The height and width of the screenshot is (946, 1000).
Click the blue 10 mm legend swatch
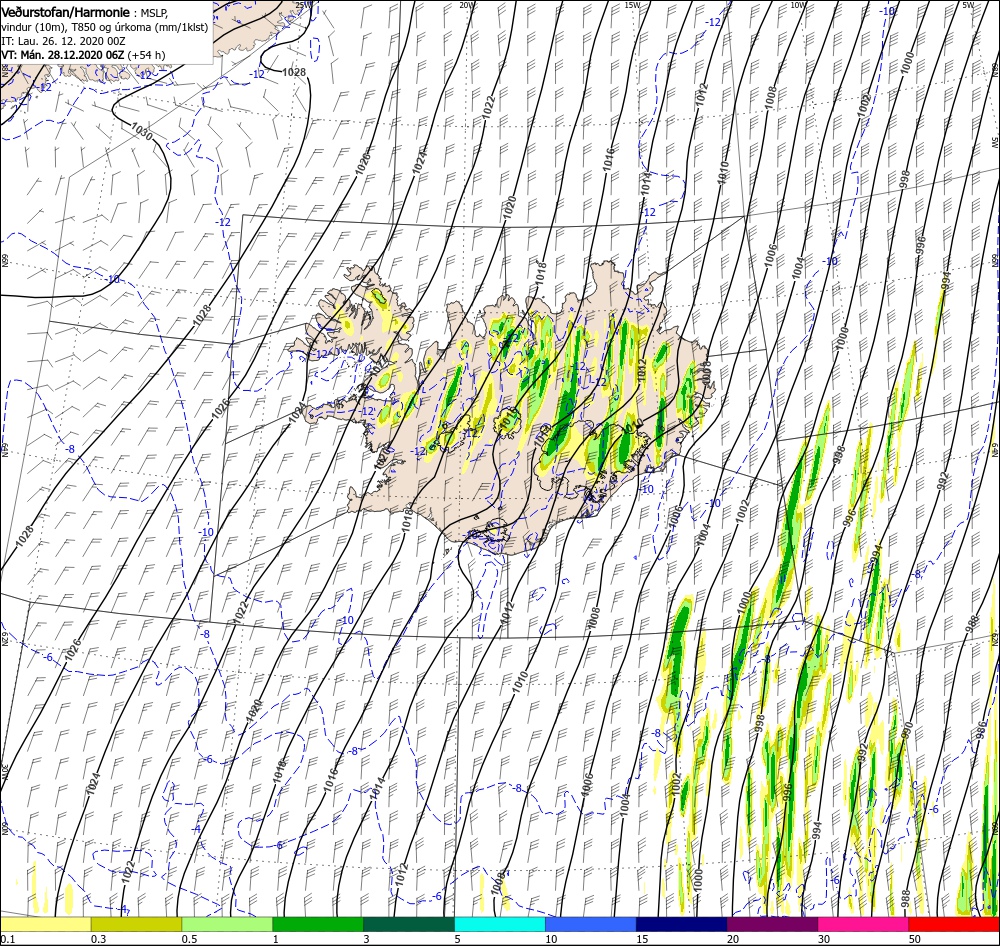click(x=591, y=924)
